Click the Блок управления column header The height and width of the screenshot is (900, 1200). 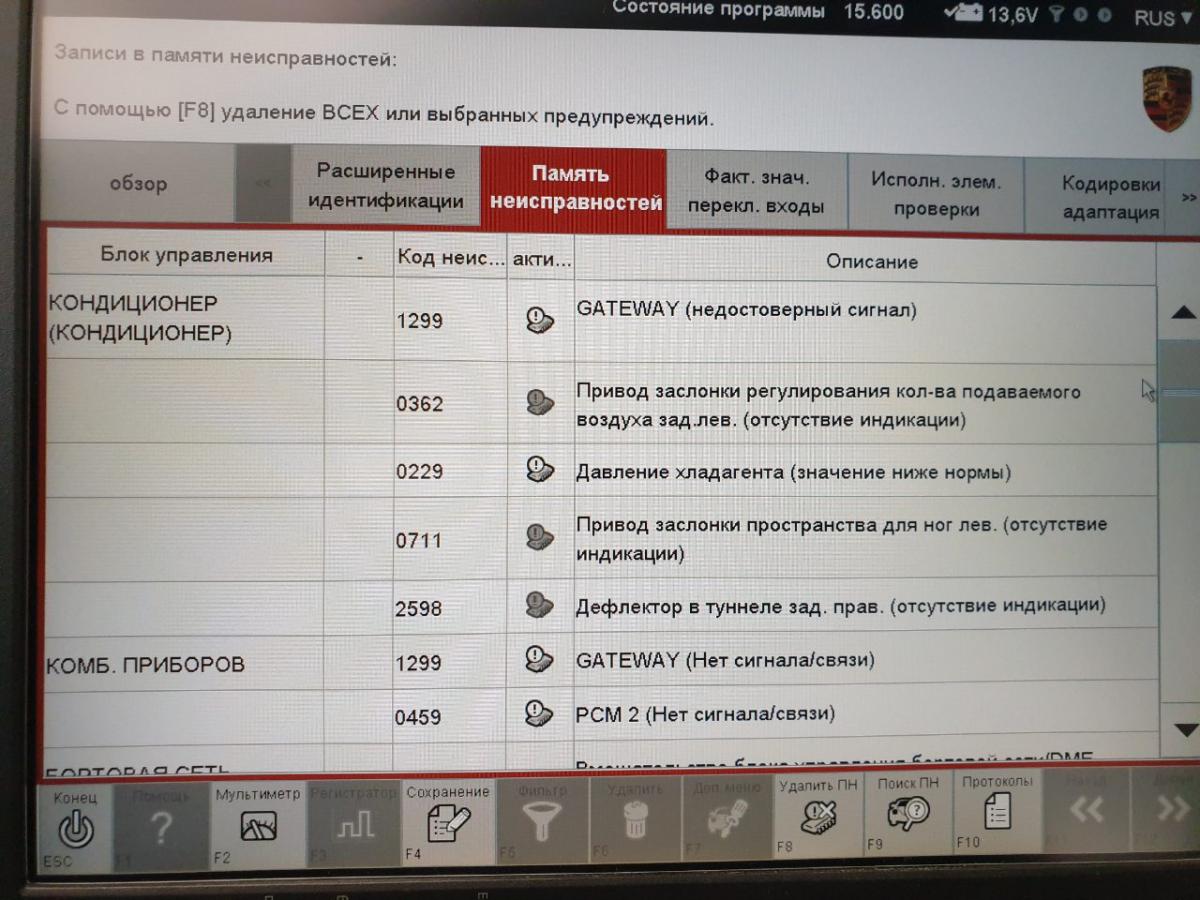coord(186,255)
